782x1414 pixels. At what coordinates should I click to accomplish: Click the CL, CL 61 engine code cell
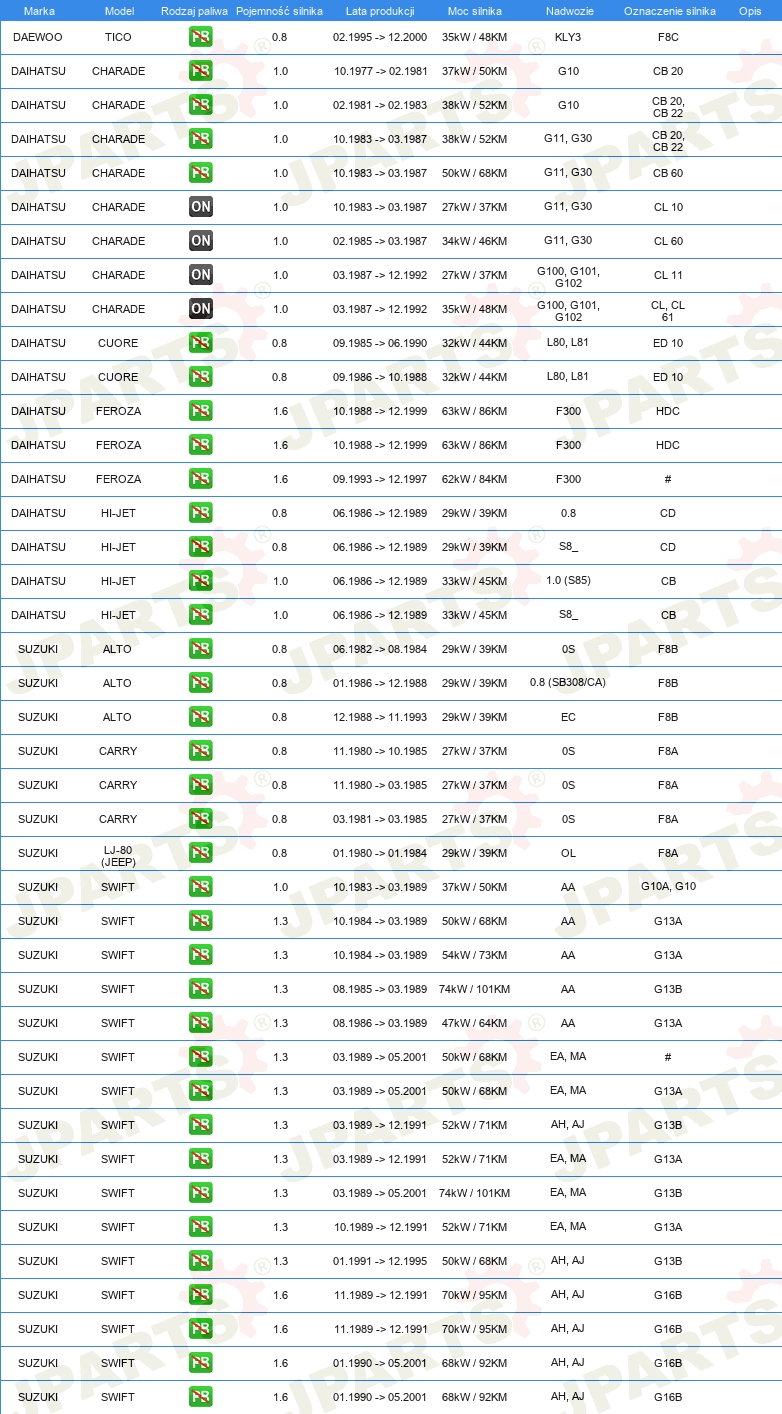(x=668, y=311)
